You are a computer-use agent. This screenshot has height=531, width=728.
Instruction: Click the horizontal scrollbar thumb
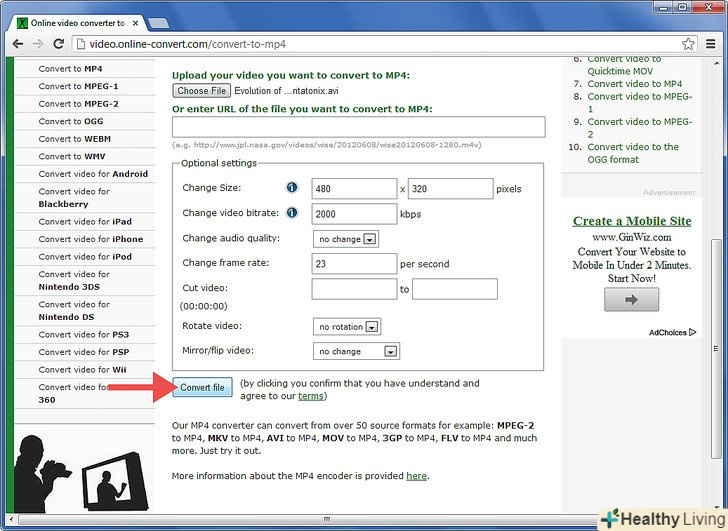click(327, 519)
